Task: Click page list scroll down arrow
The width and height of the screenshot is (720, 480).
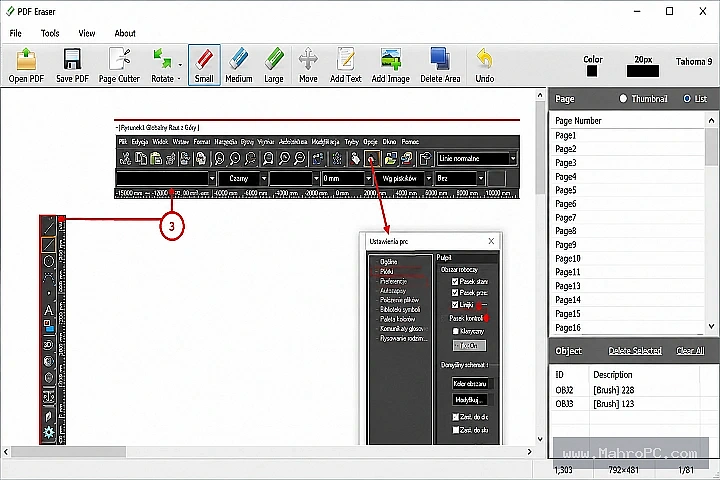Action: (711, 326)
